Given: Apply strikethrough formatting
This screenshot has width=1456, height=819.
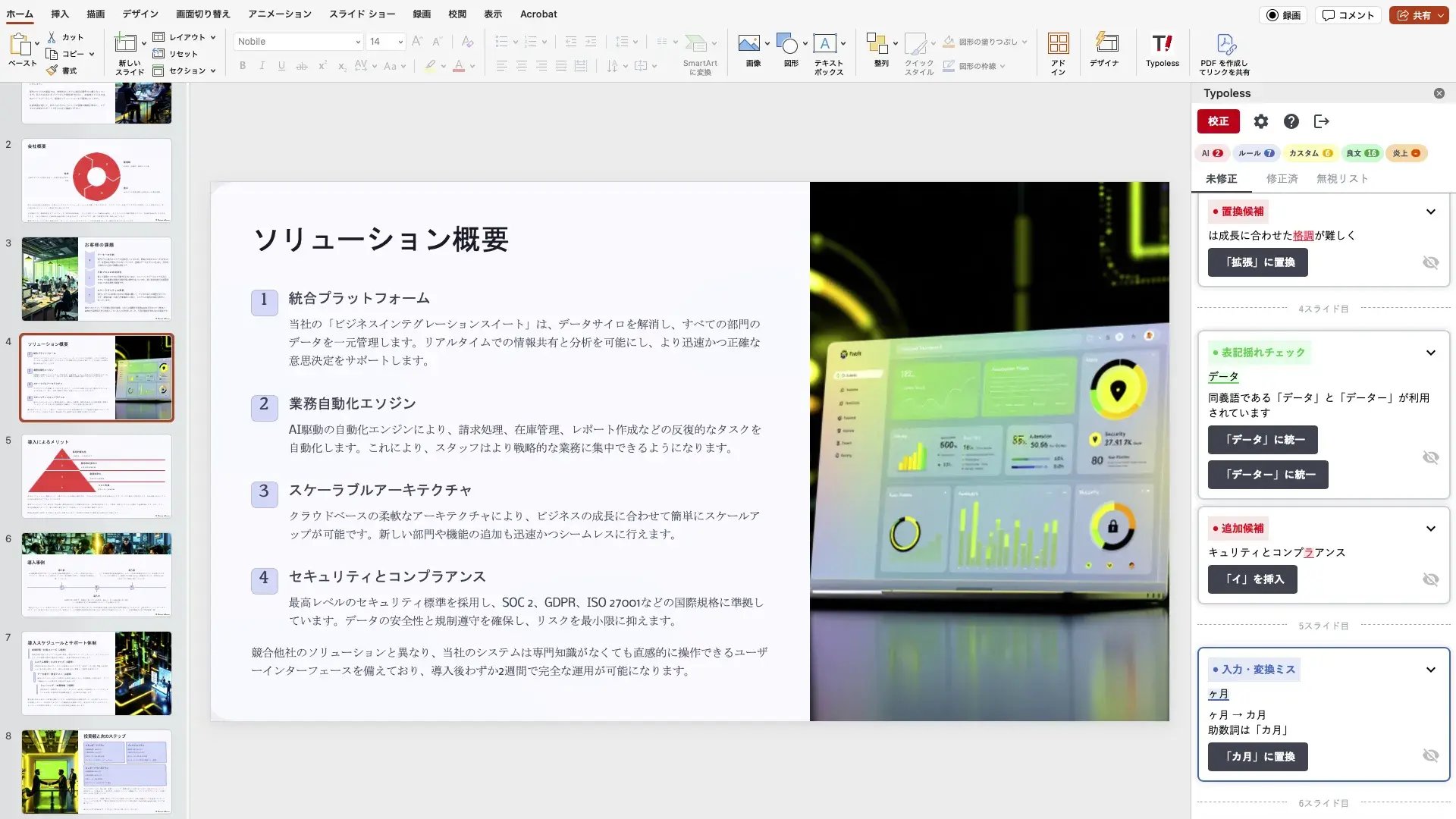Looking at the screenshot, I should click(x=301, y=66).
